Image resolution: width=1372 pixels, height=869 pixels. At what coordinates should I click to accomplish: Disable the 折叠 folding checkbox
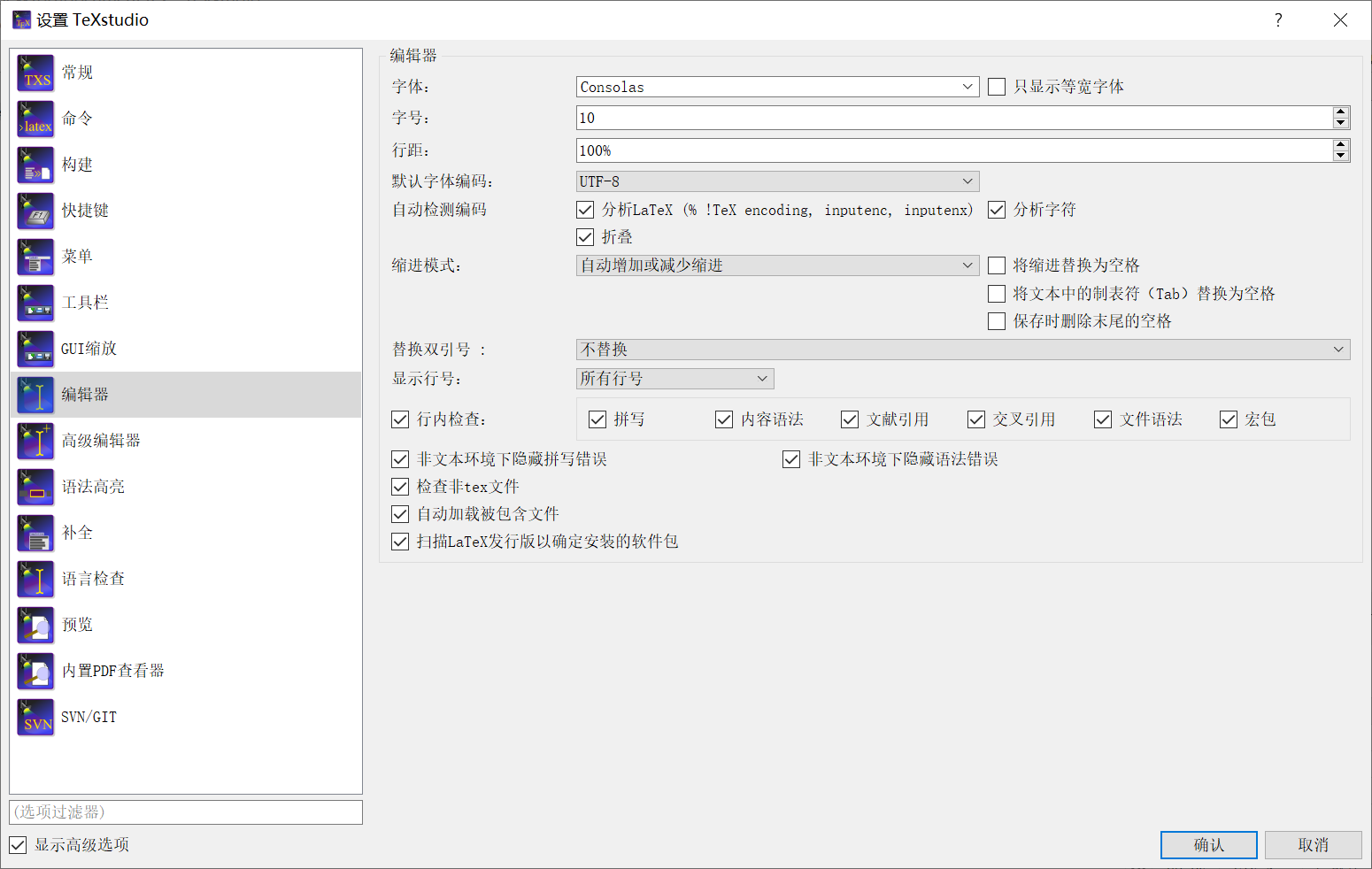point(585,237)
